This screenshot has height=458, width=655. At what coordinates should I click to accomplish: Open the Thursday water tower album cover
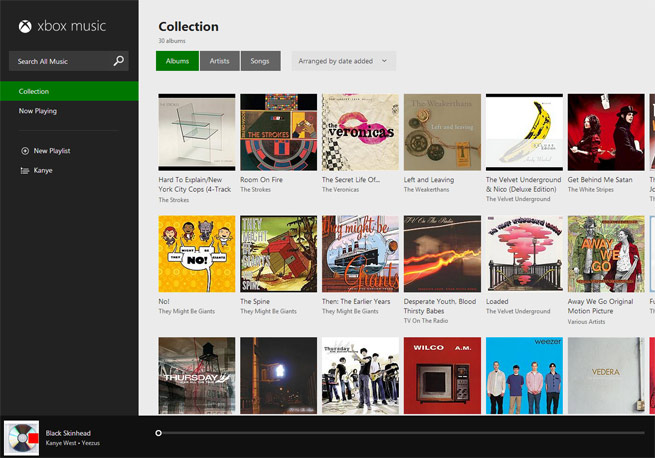(x=197, y=376)
